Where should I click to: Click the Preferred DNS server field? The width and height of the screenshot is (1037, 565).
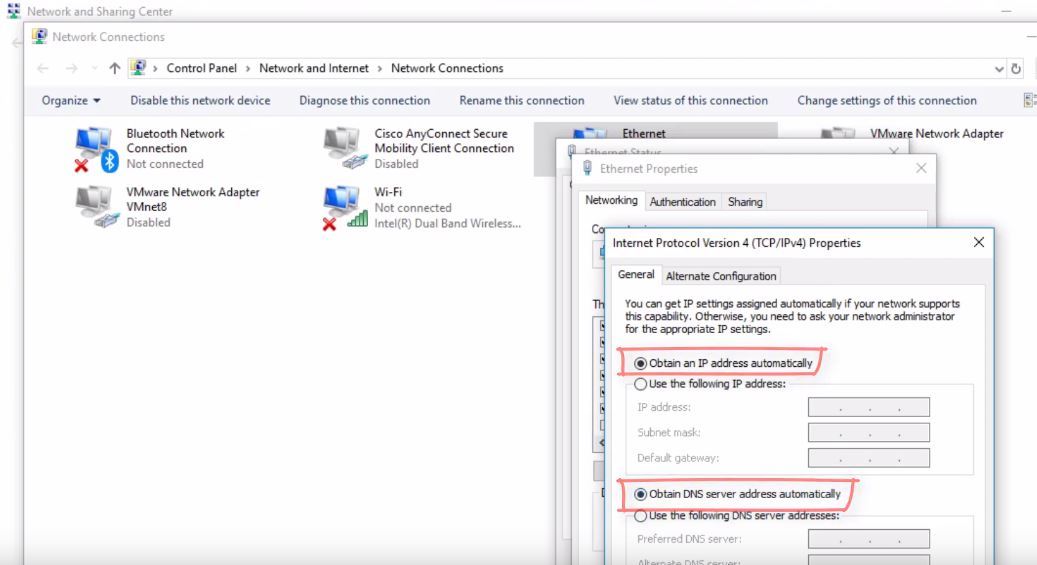868,539
